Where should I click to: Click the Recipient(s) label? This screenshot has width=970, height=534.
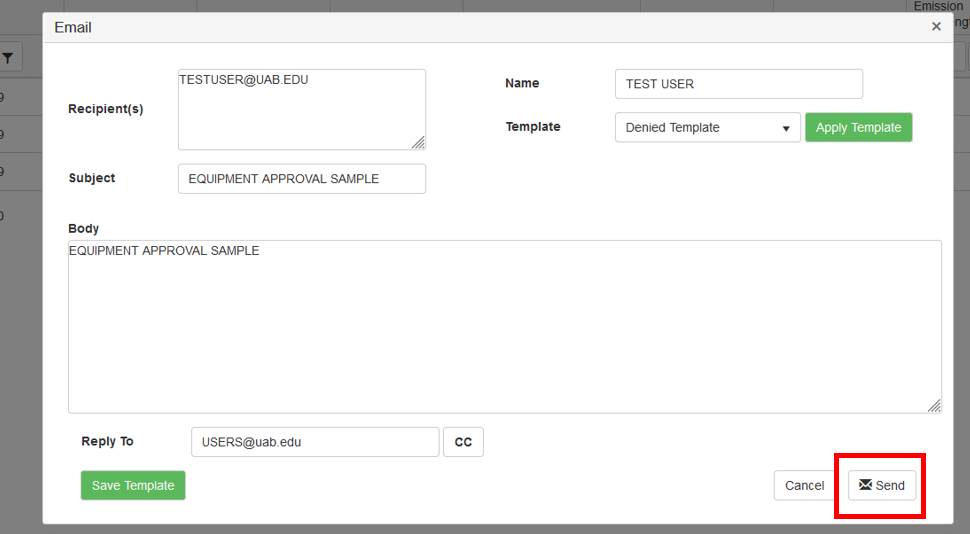click(106, 109)
